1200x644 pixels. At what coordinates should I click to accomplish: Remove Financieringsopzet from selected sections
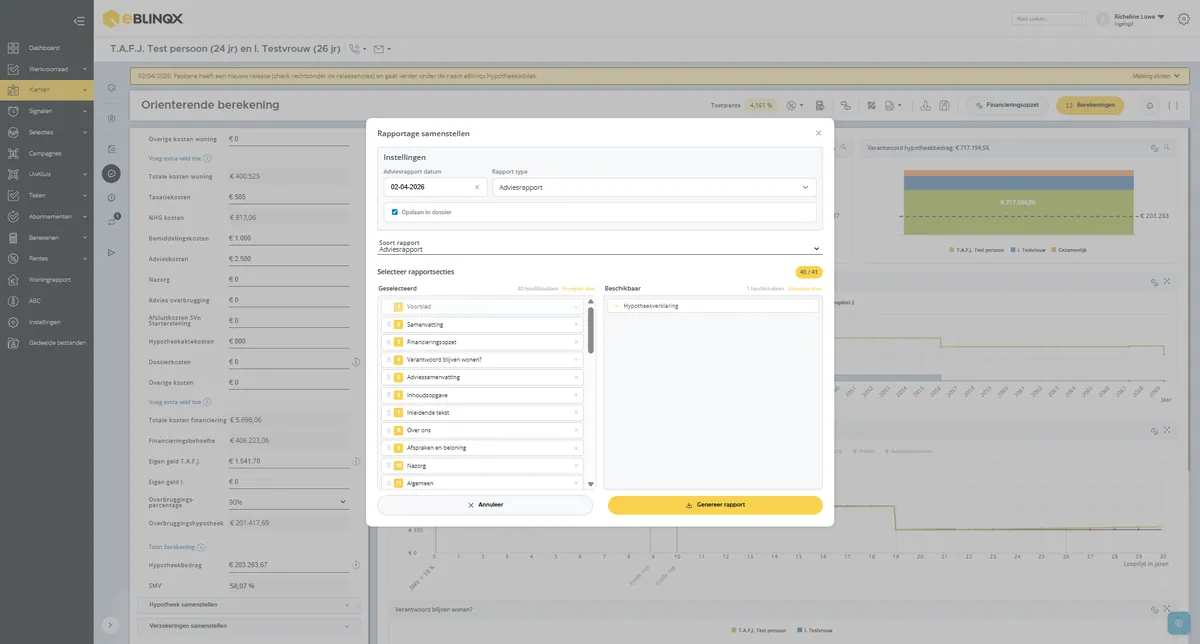pyautogui.click(x=576, y=342)
